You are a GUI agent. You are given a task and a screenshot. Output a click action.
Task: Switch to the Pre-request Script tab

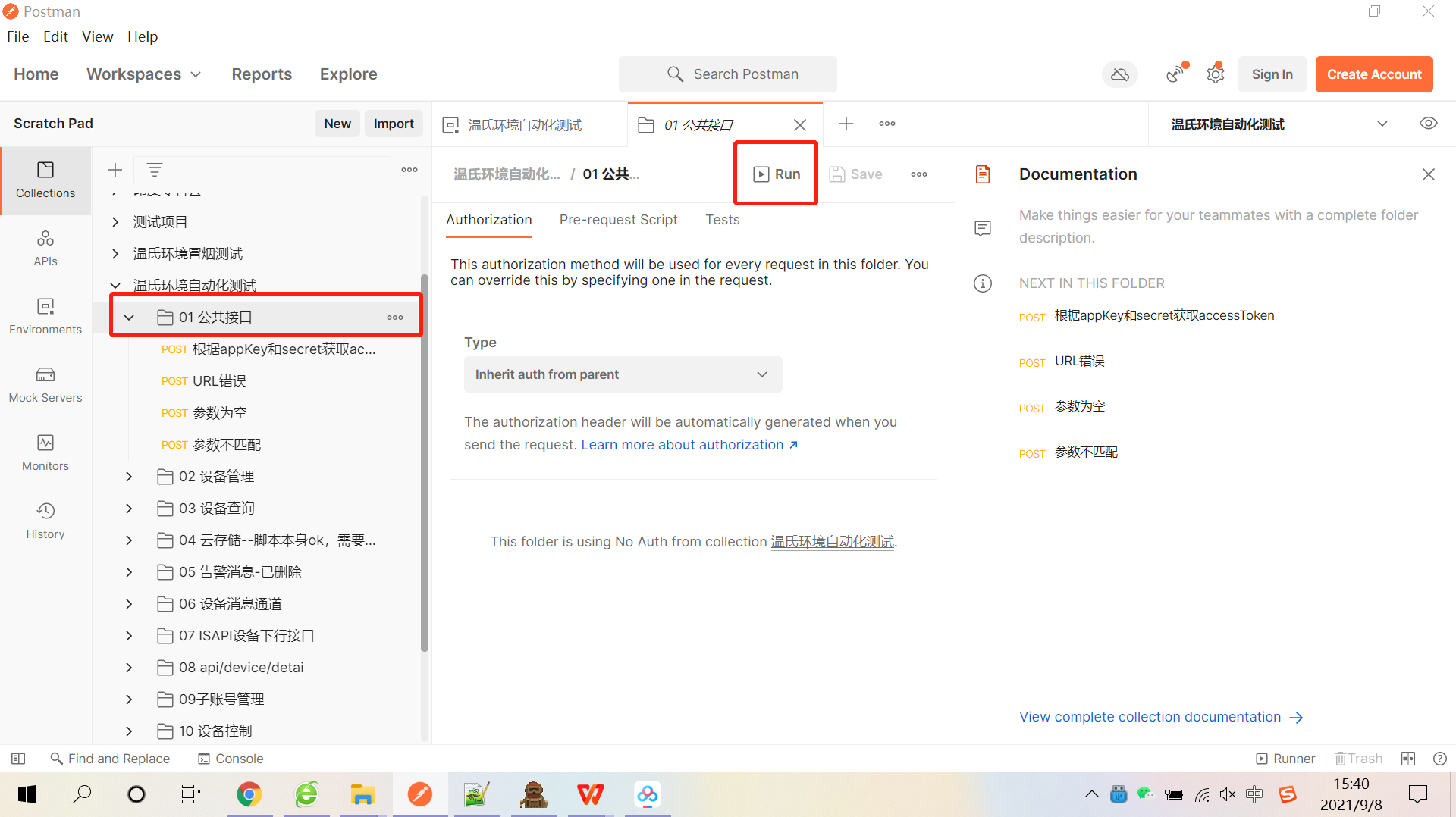click(x=618, y=220)
